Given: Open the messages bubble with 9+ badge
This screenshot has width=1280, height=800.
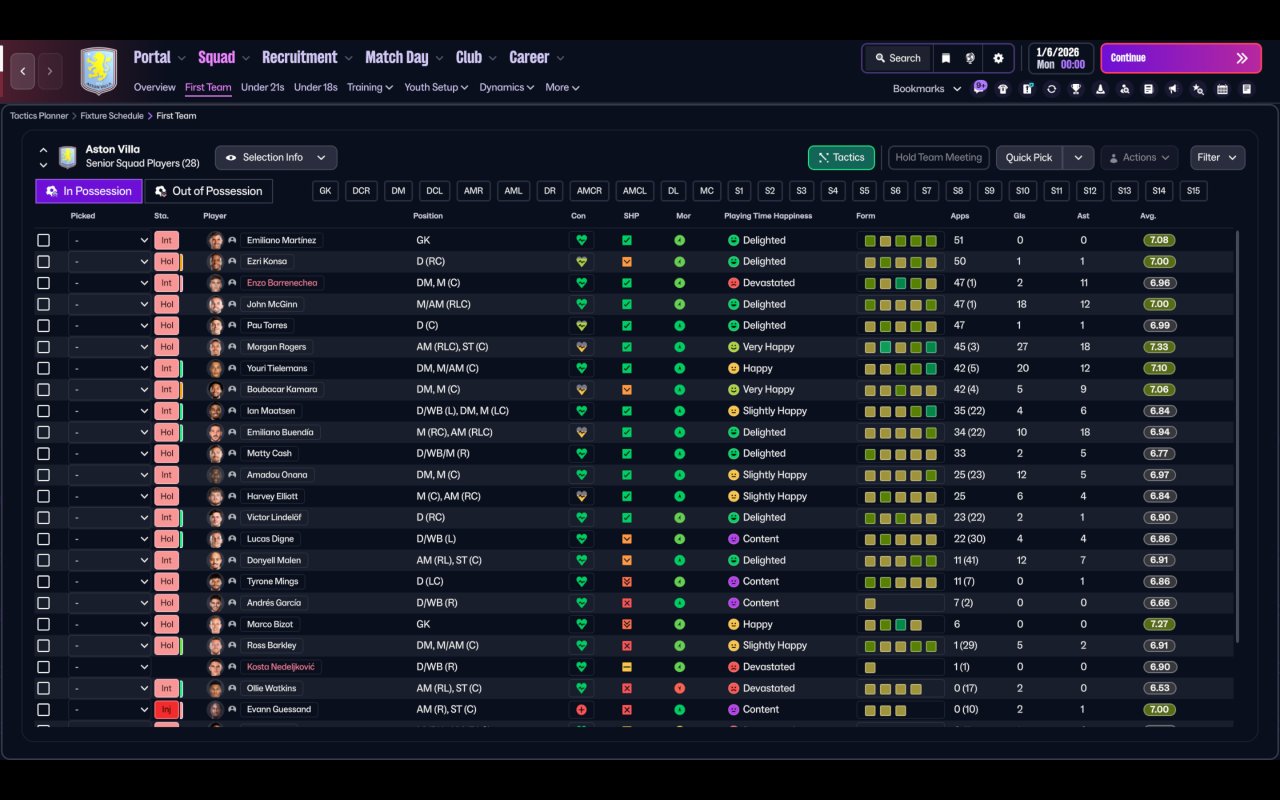Looking at the screenshot, I should click(x=979, y=87).
